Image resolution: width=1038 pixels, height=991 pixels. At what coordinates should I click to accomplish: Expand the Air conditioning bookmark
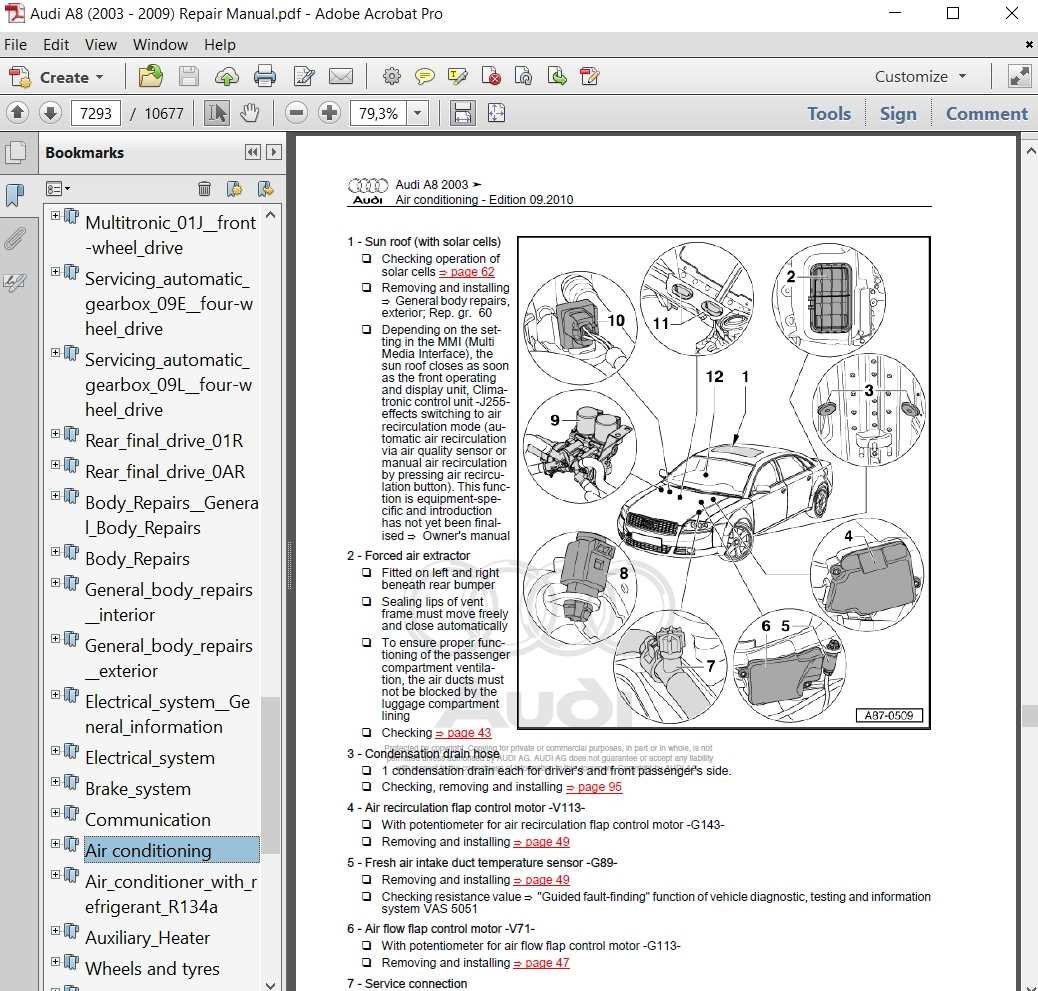click(x=56, y=843)
